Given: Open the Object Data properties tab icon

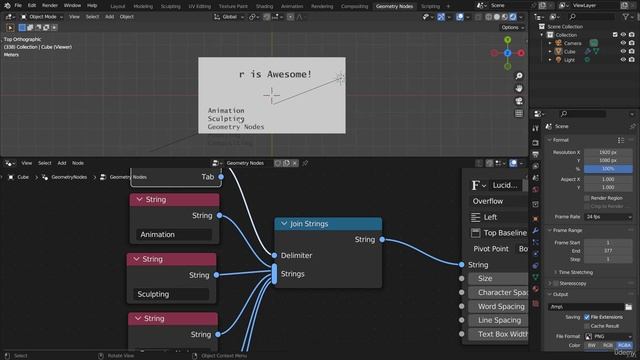Looking at the screenshot, I should (x=536, y=278).
